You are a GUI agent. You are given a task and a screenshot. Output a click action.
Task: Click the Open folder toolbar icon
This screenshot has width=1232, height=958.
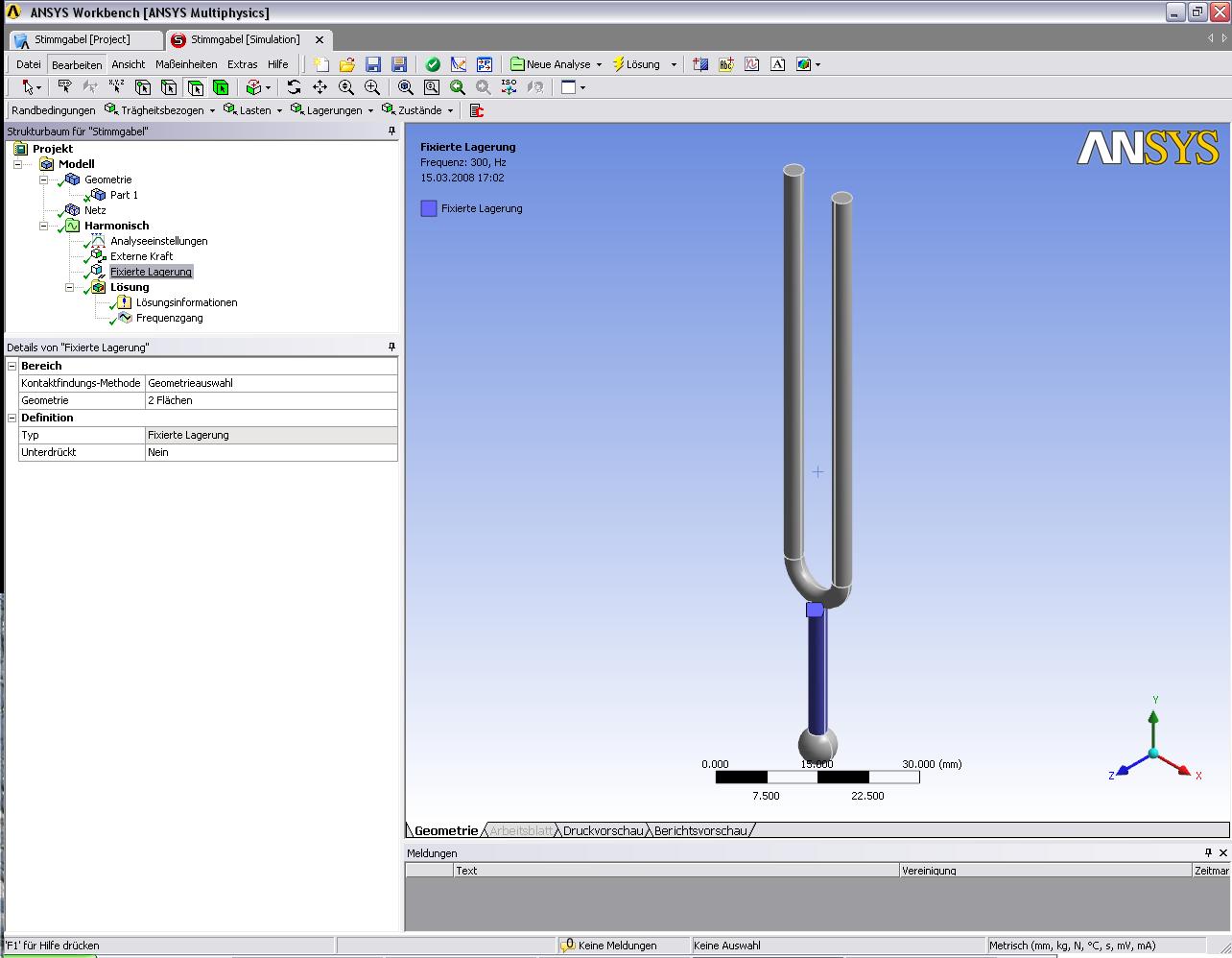coord(347,64)
